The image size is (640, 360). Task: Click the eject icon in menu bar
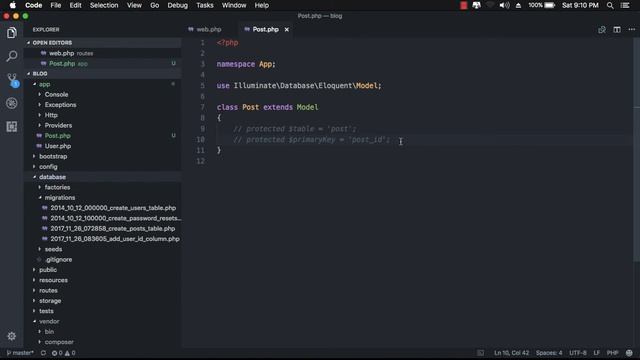pos(518,5)
